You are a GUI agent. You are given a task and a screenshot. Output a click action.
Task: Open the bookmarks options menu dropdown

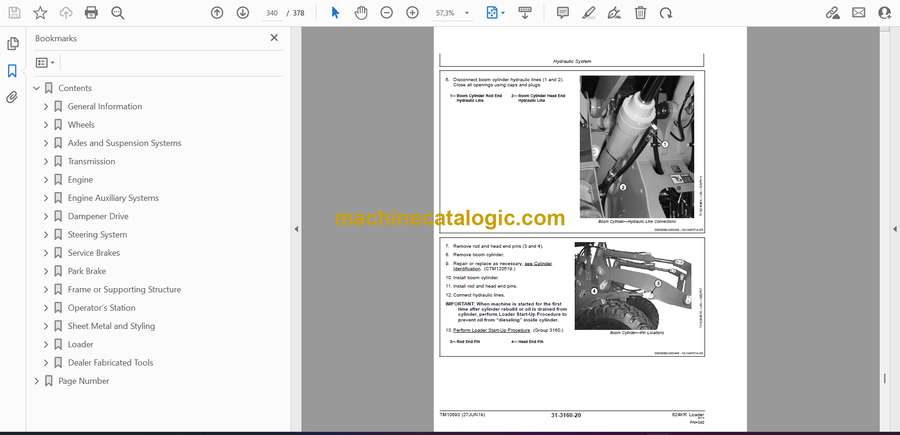point(45,63)
